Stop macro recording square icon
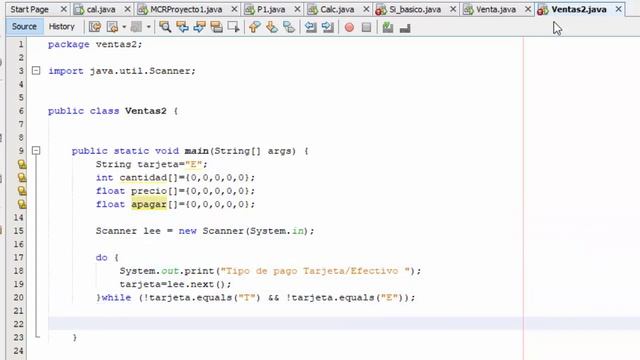The image size is (640, 360). (367, 27)
